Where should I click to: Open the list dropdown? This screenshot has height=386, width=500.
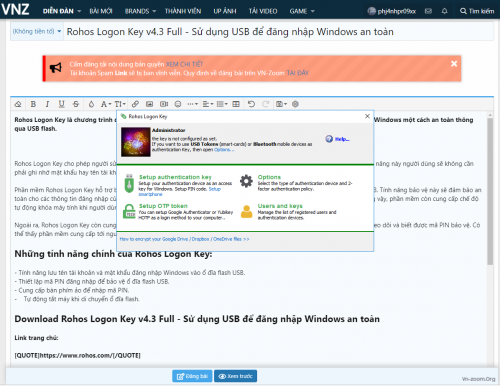(222, 104)
